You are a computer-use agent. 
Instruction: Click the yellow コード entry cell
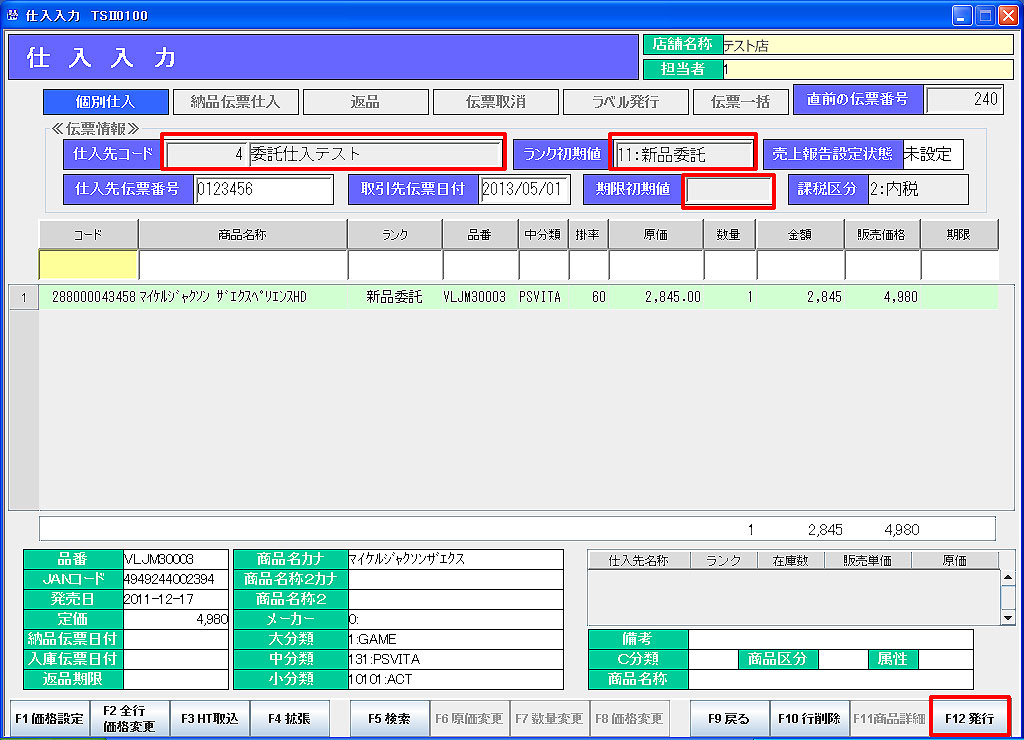pyautogui.click(x=88, y=265)
